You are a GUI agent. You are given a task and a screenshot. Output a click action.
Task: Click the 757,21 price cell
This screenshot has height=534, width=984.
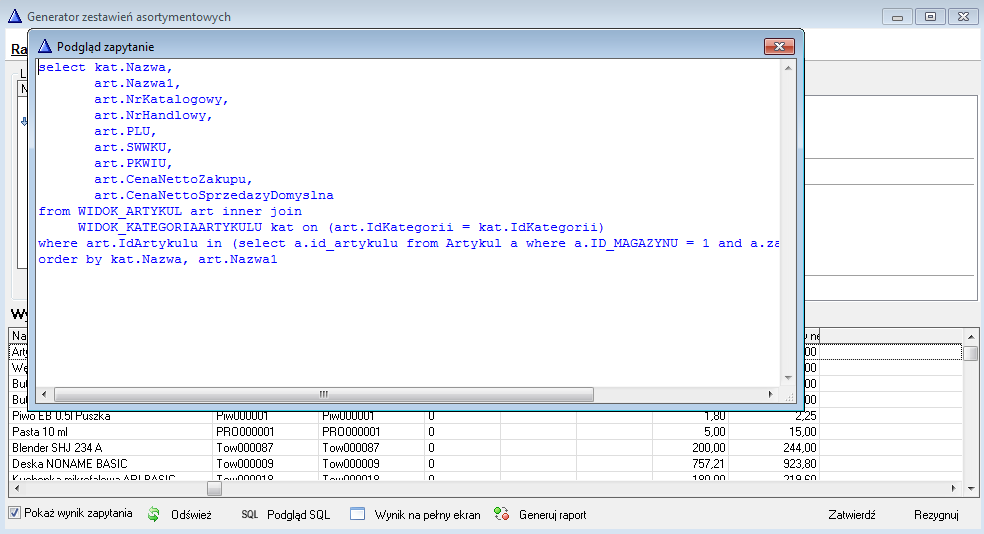690,464
